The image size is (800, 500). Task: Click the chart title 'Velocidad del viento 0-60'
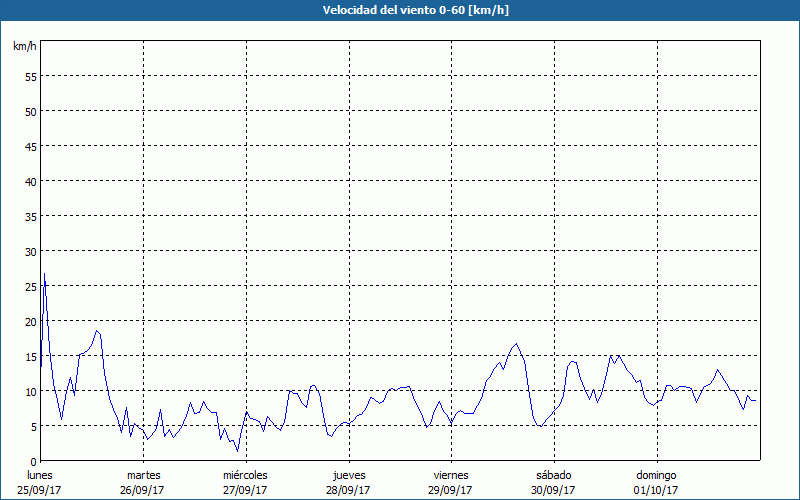click(x=399, y=10)
